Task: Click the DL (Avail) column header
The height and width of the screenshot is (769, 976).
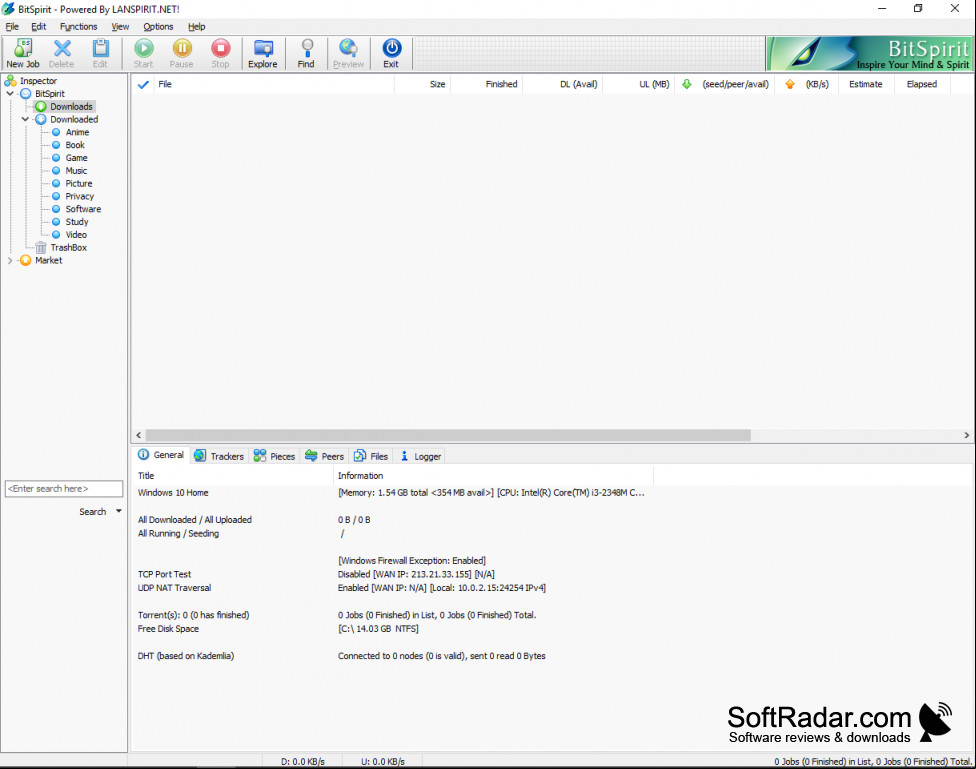Action: pos(563,84)
